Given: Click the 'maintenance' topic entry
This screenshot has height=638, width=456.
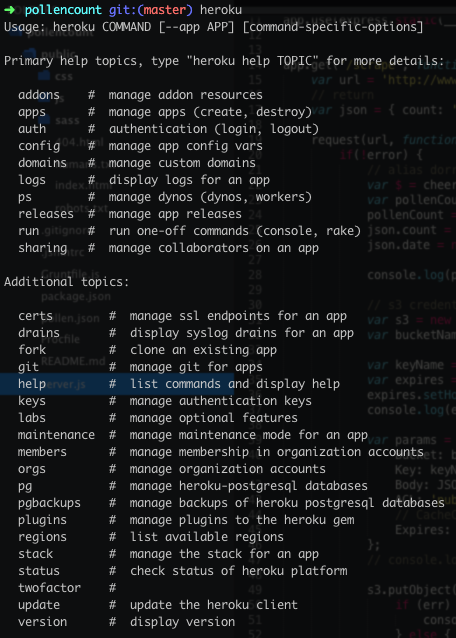Looking at the screenshot, I should point(56,435).
